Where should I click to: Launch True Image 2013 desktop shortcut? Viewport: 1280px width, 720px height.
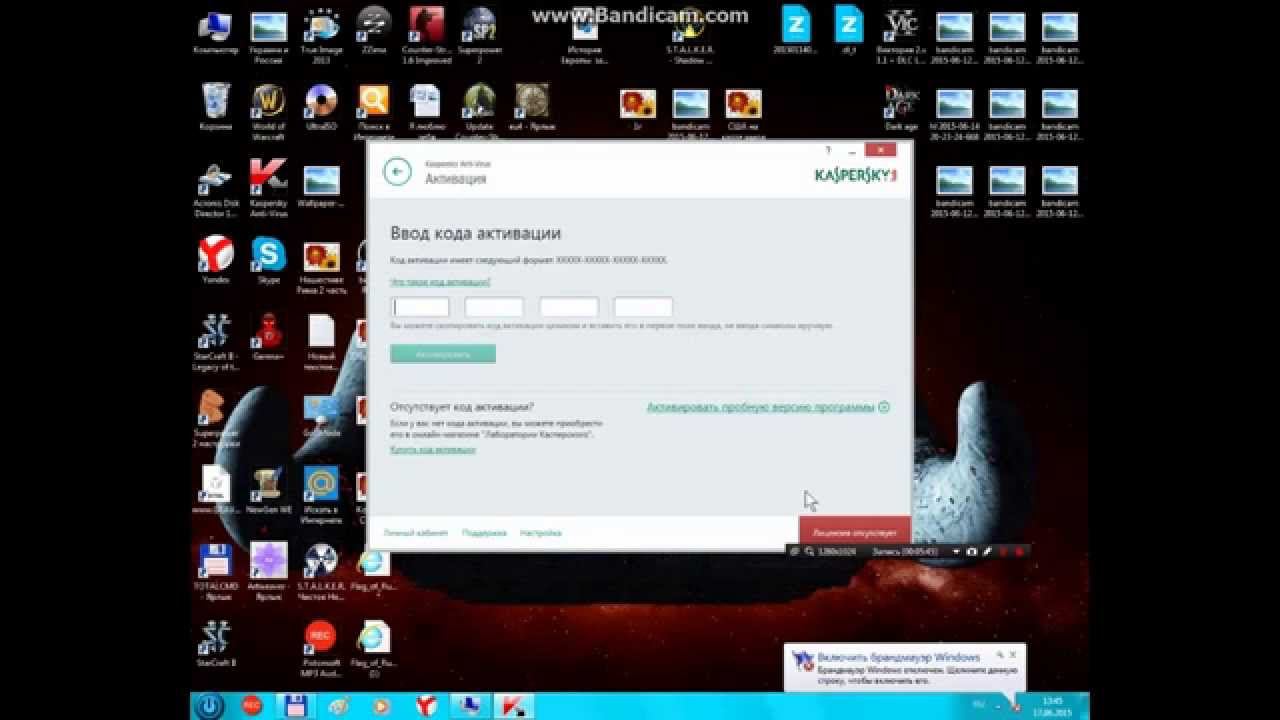321,37
